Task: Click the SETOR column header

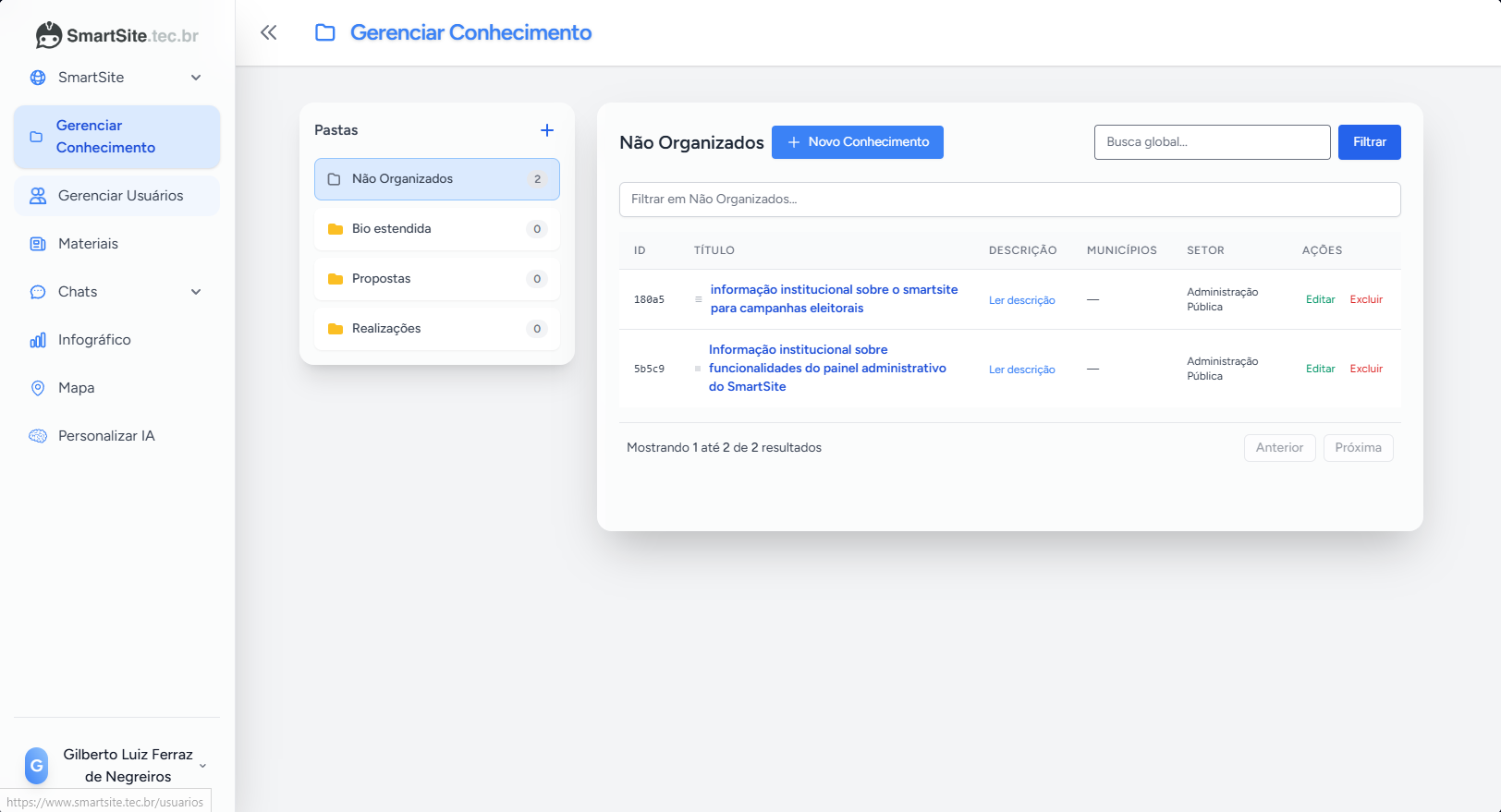Action: [x=1205, y=250]
